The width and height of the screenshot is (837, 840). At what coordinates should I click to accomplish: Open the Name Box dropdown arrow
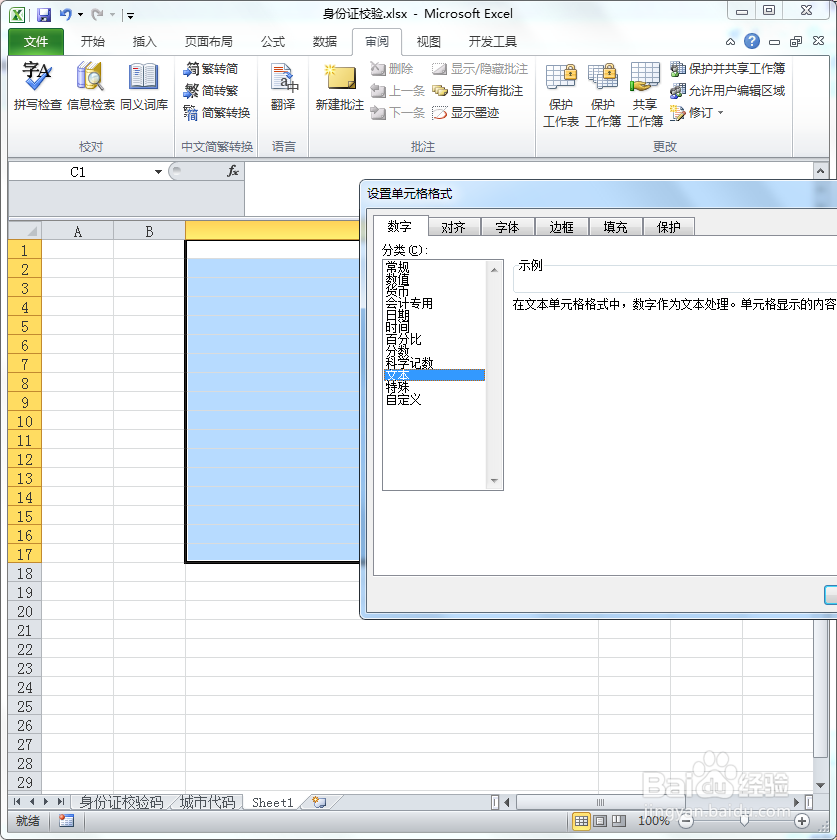158,172
